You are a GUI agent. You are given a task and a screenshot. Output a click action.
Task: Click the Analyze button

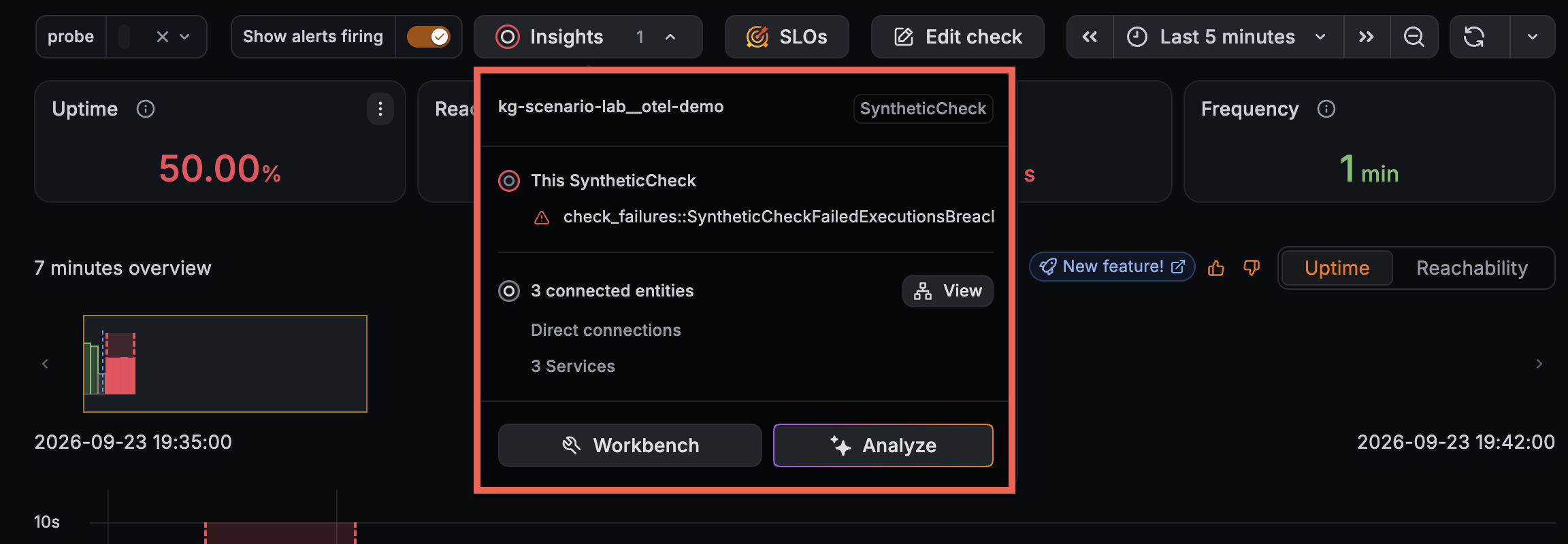coord(883,445)
